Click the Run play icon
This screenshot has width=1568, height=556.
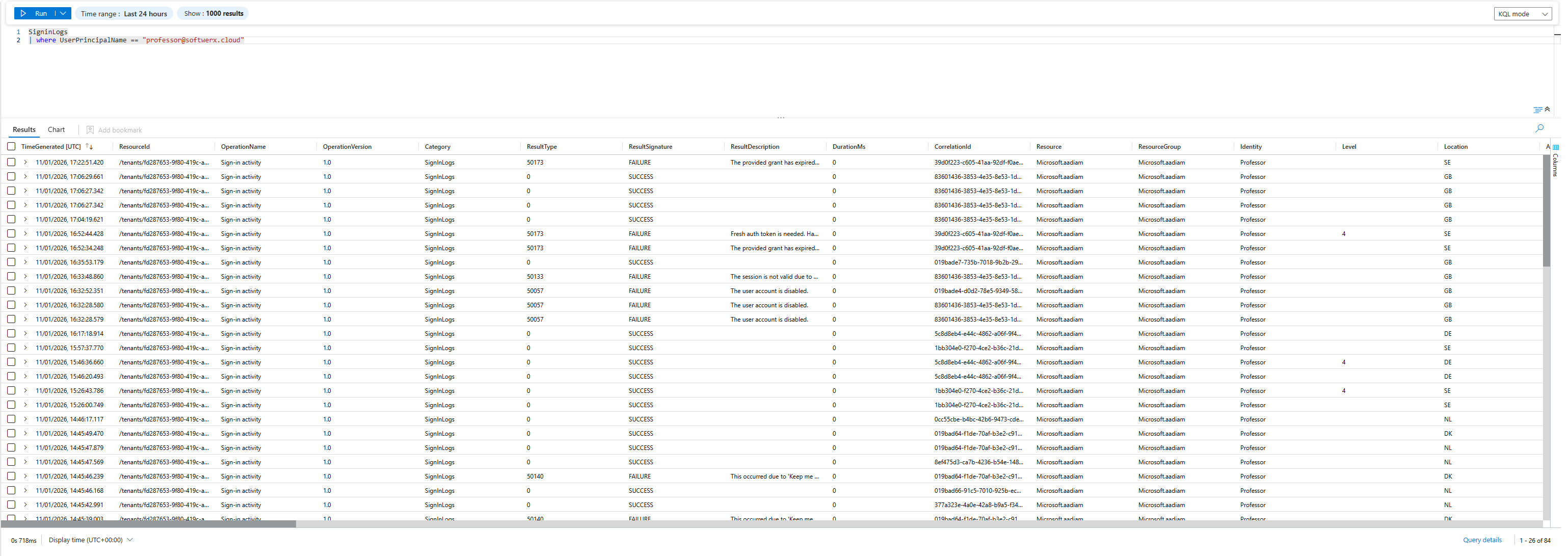click(x=23, y=13)
